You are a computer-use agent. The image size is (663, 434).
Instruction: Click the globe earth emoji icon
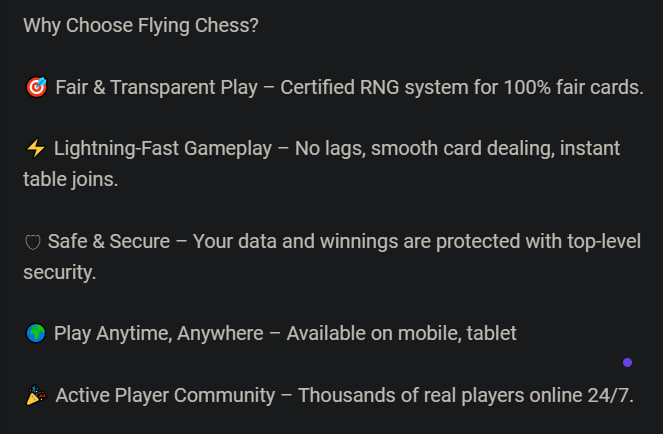tap(36, 333)
